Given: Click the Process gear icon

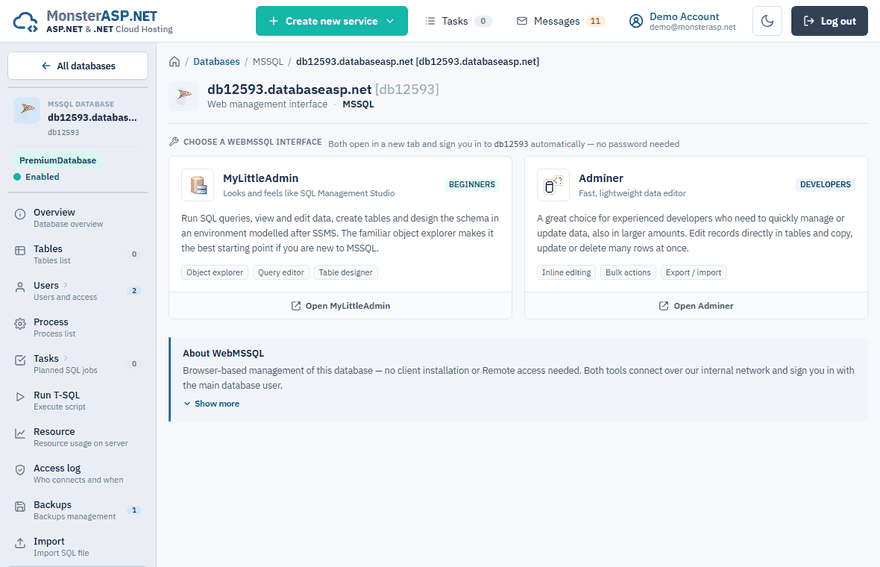Looking at the screenshot, I should (x=20, y=323).
